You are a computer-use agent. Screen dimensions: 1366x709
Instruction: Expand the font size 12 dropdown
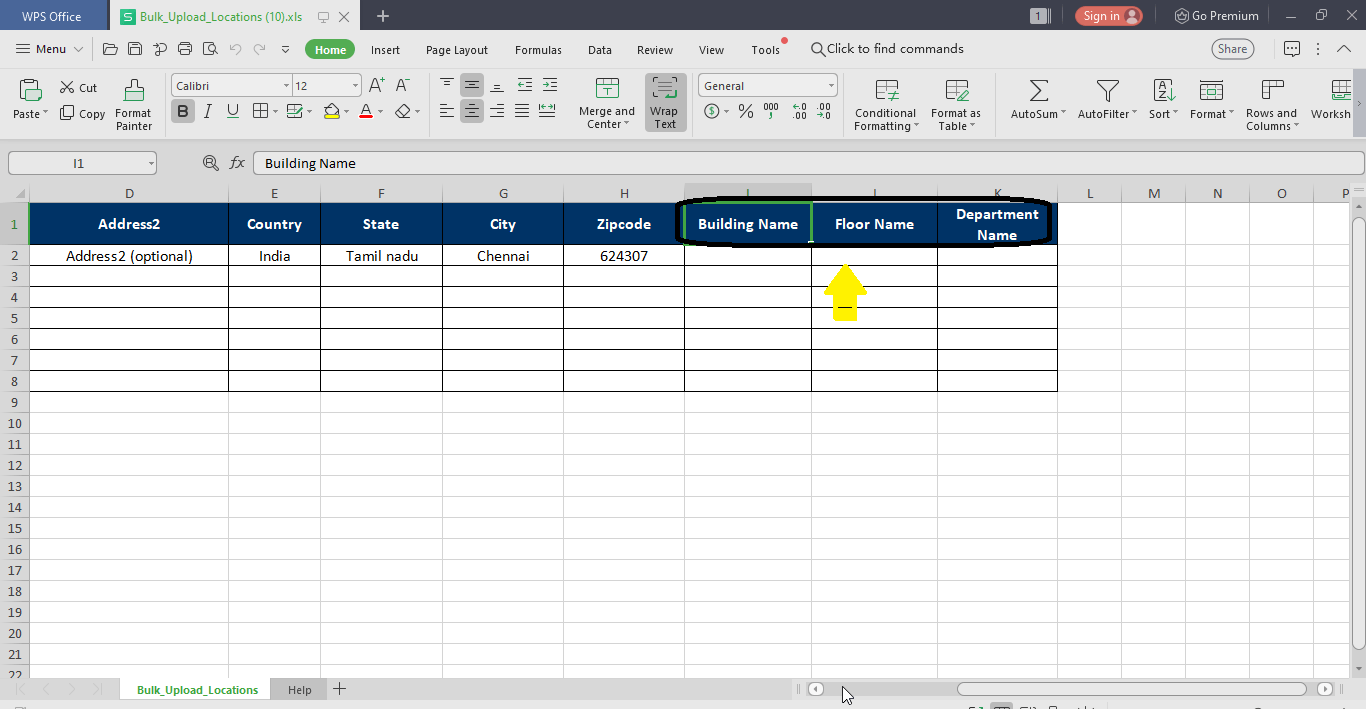(x=354, y=86)
